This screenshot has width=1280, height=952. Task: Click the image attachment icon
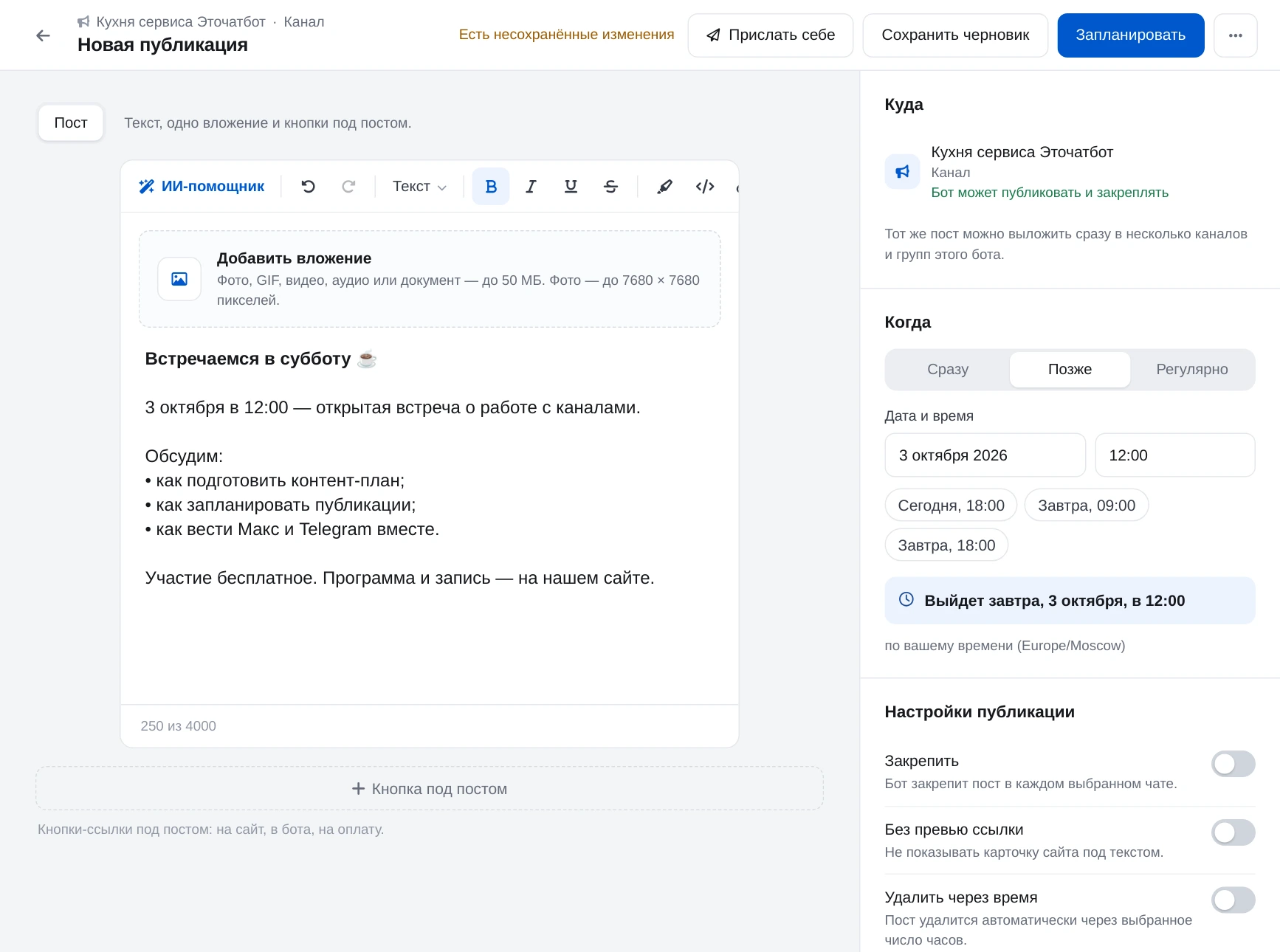point(179,279)
